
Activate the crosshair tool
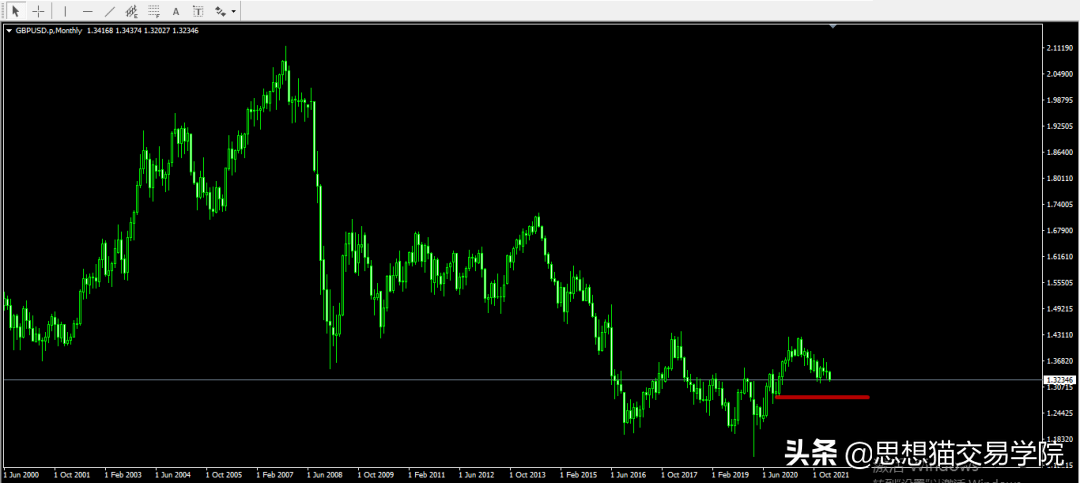[x=39, y=11]
